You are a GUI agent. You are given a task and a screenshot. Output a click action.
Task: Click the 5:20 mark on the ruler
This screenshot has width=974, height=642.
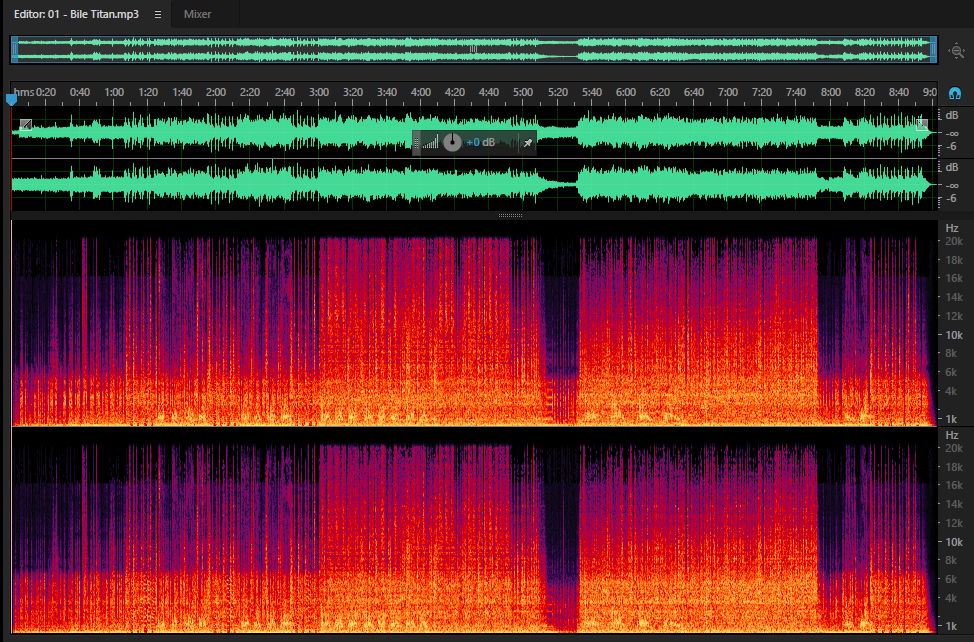click(558, 93)
